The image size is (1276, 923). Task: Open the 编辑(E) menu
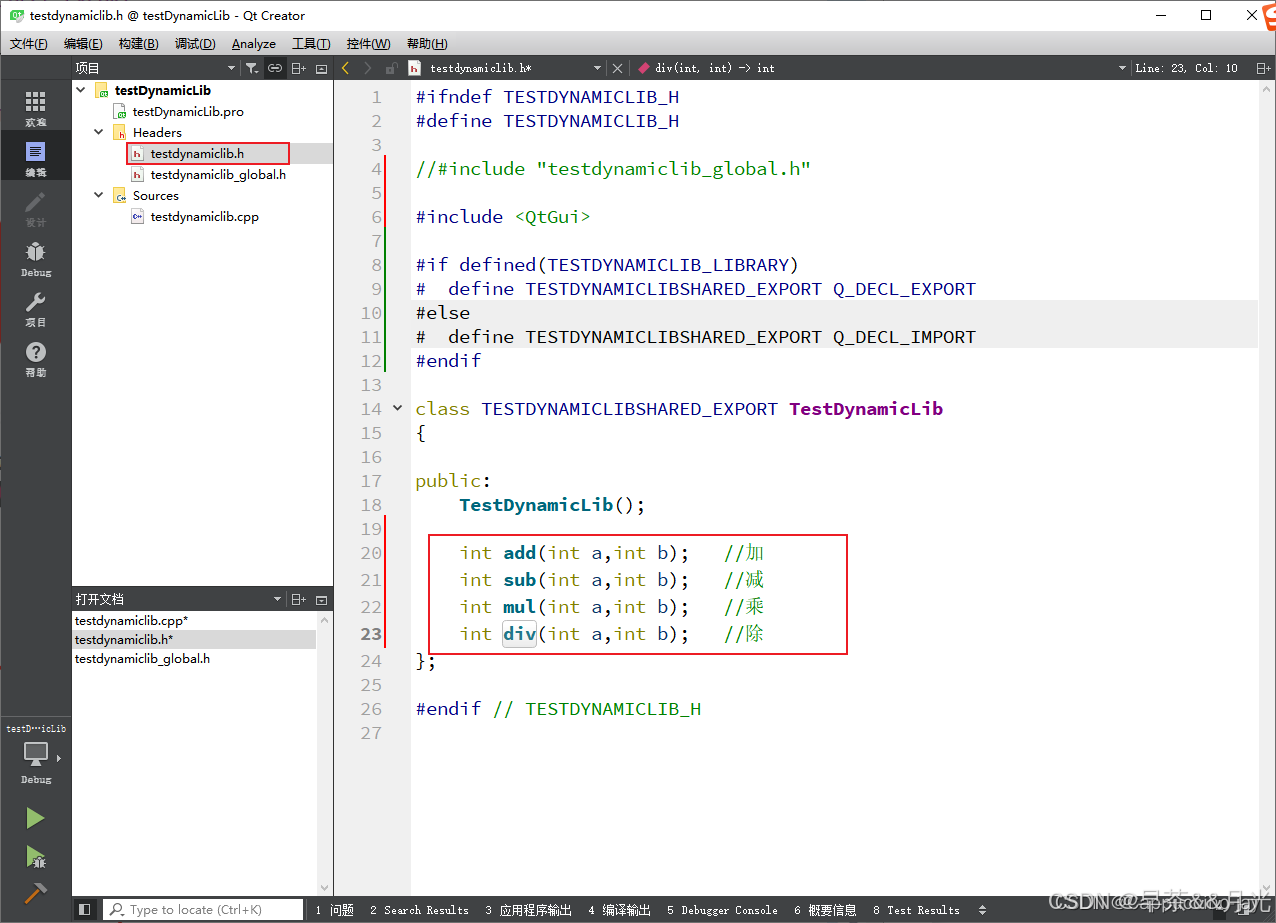(x=83, y=44)
